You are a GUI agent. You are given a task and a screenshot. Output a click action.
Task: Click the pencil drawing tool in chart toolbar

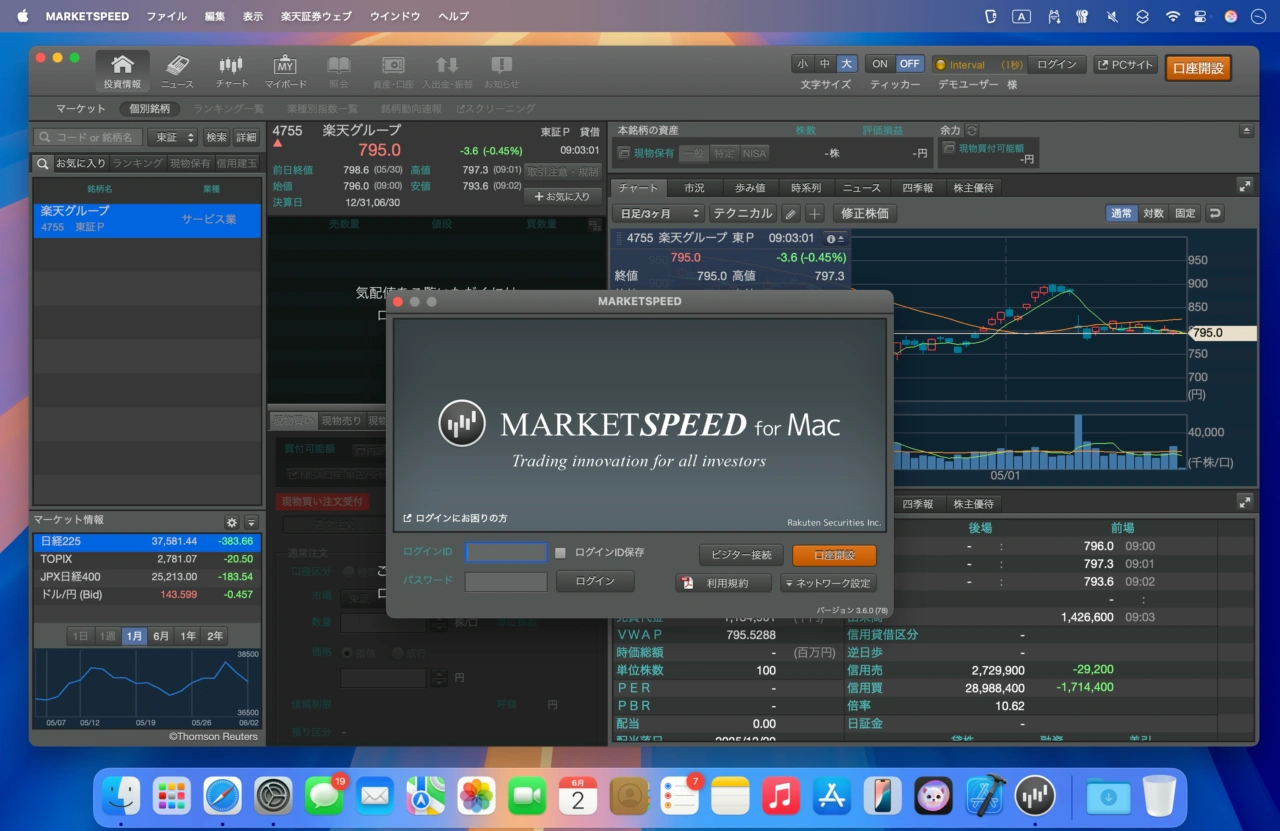790,213
